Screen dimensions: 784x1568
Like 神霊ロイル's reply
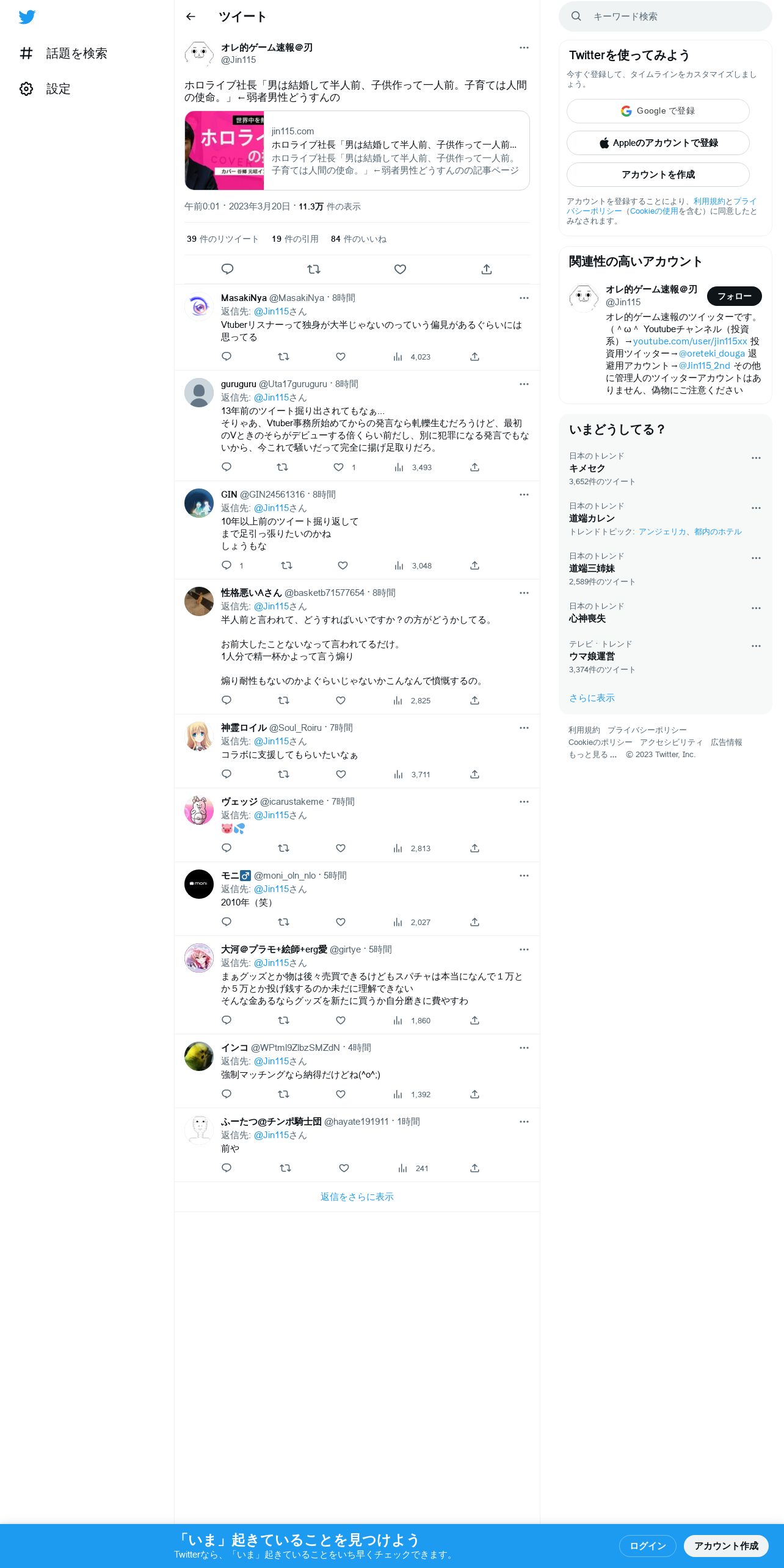point(341,774)
